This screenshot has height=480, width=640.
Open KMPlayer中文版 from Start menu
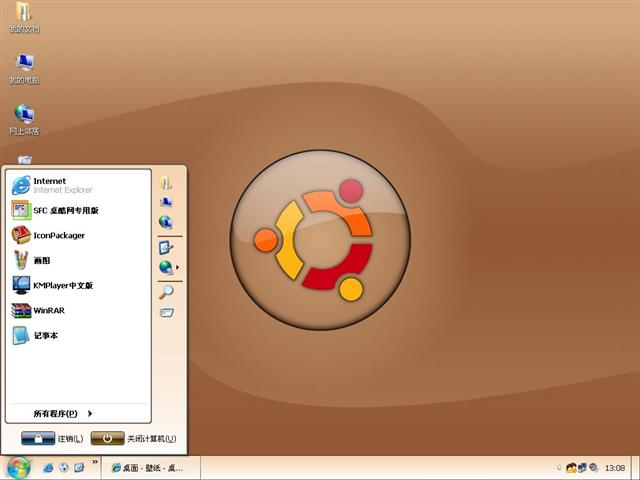(78, 285)
